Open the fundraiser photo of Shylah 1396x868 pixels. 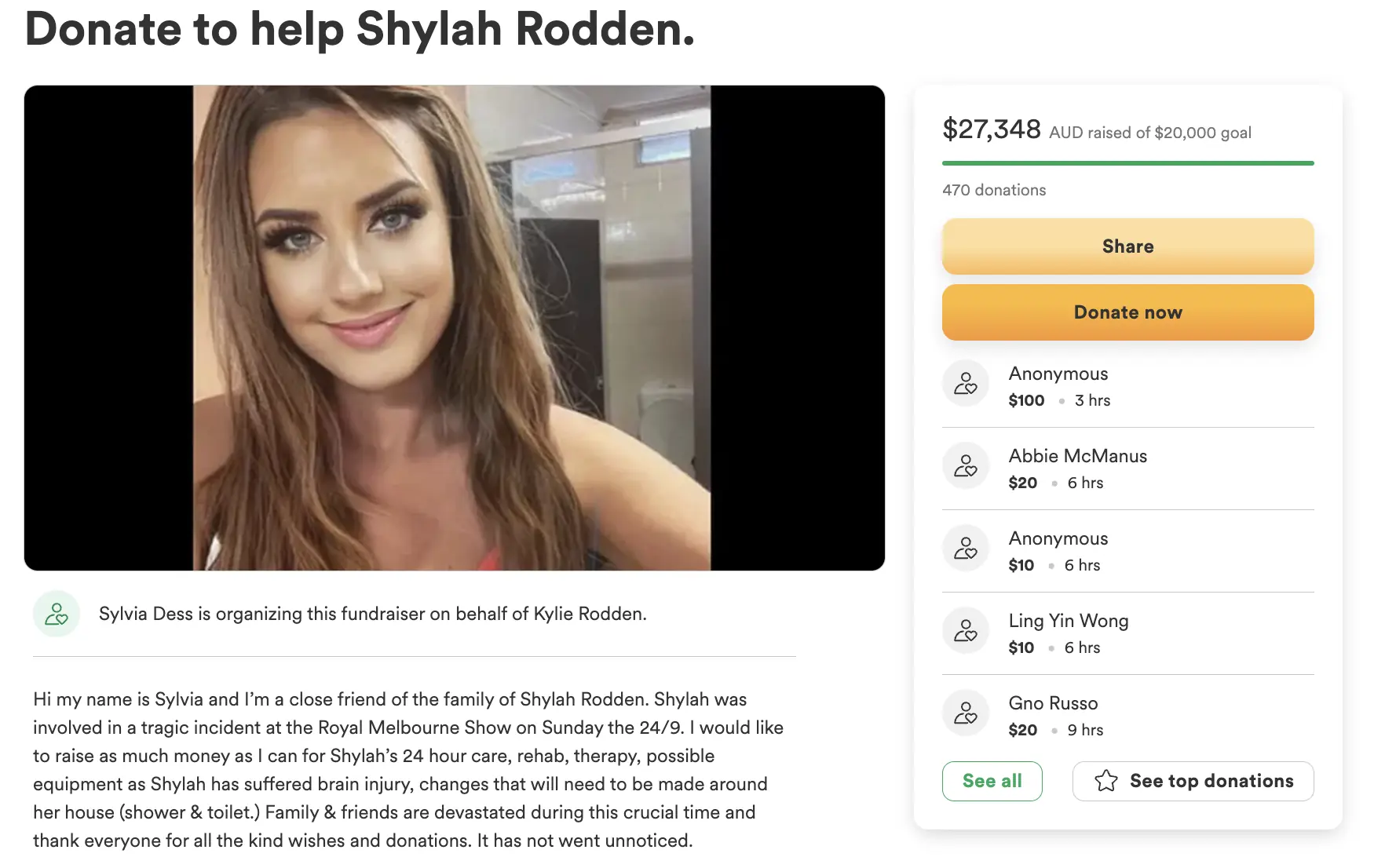(x=455, y=328)
